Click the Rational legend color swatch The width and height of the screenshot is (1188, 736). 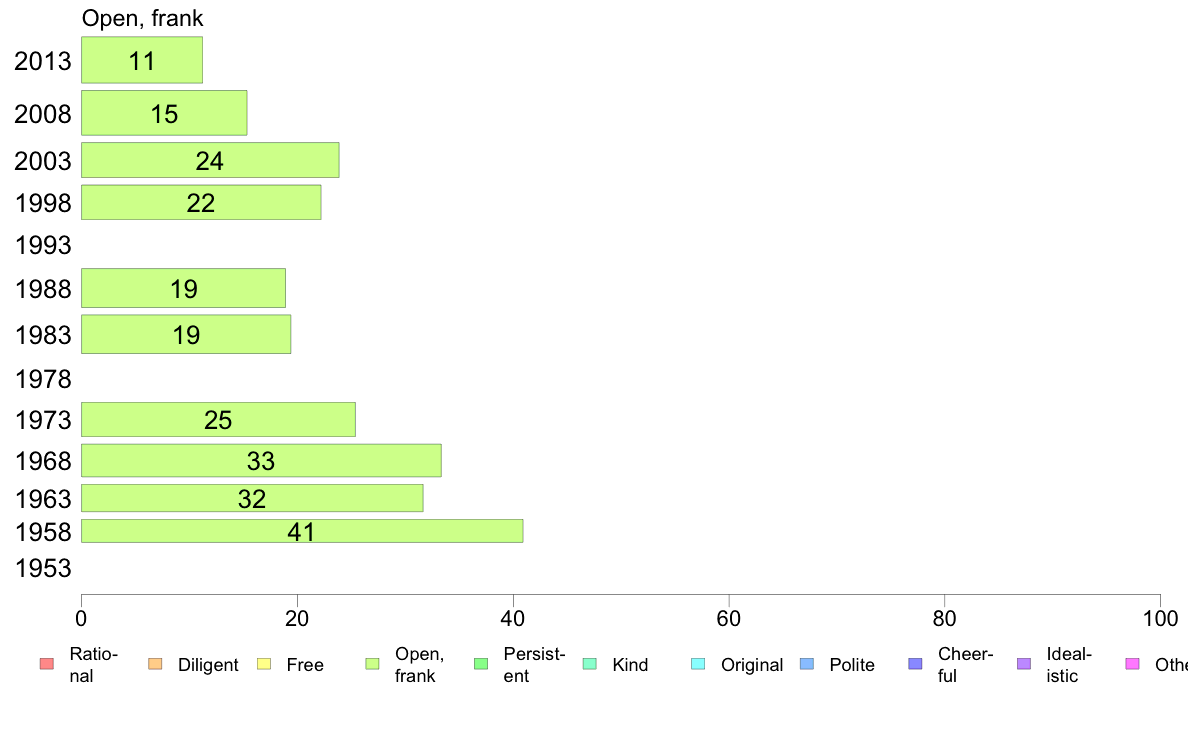pyautogui.click(x=47, y=664)
